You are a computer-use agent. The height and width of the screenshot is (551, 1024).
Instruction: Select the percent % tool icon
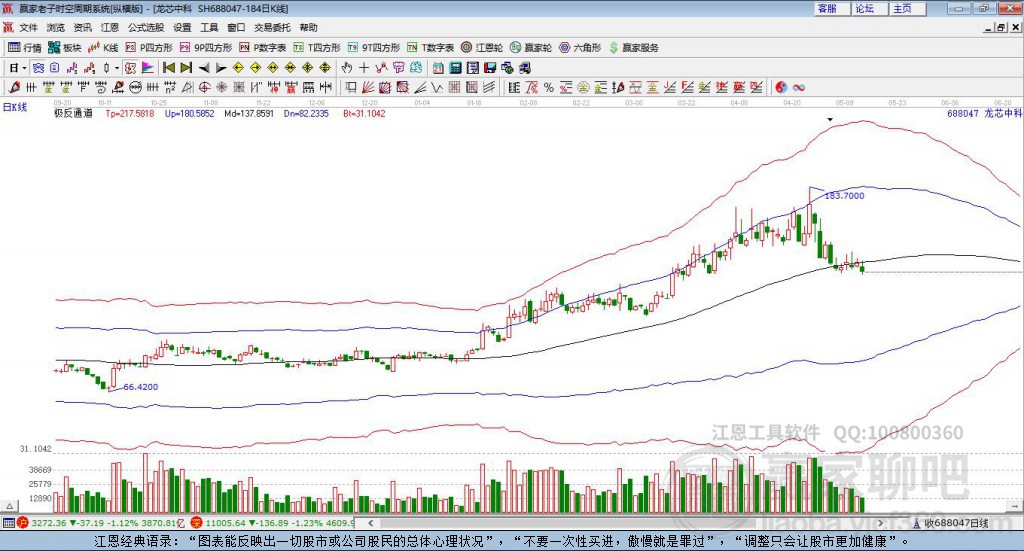pyautogui.click(x=549, y=87)
